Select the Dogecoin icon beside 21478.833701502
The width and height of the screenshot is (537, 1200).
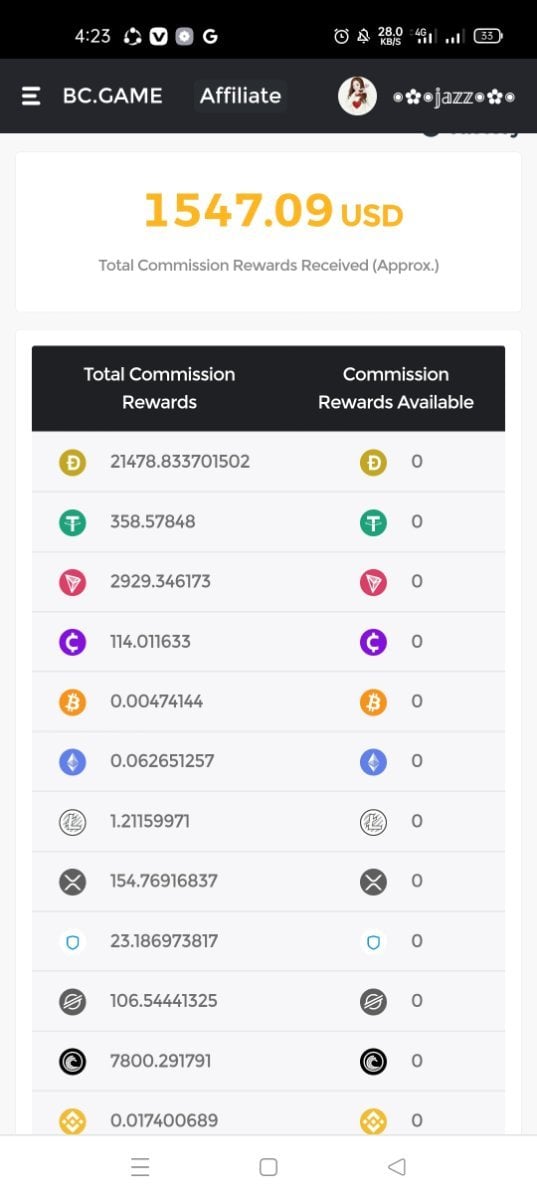click(73, 462)
